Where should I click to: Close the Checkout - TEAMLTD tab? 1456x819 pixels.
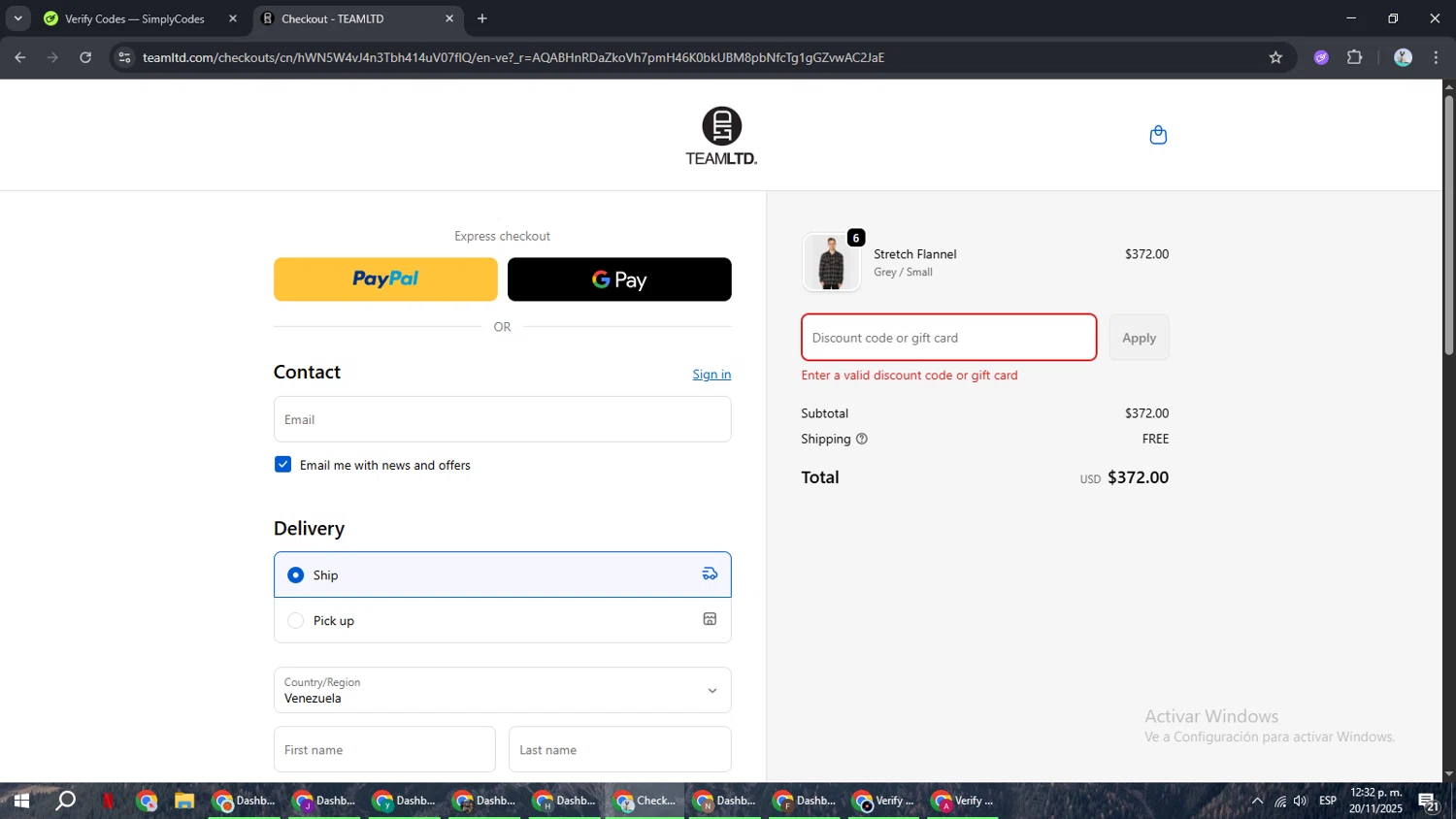pos(449,18)
